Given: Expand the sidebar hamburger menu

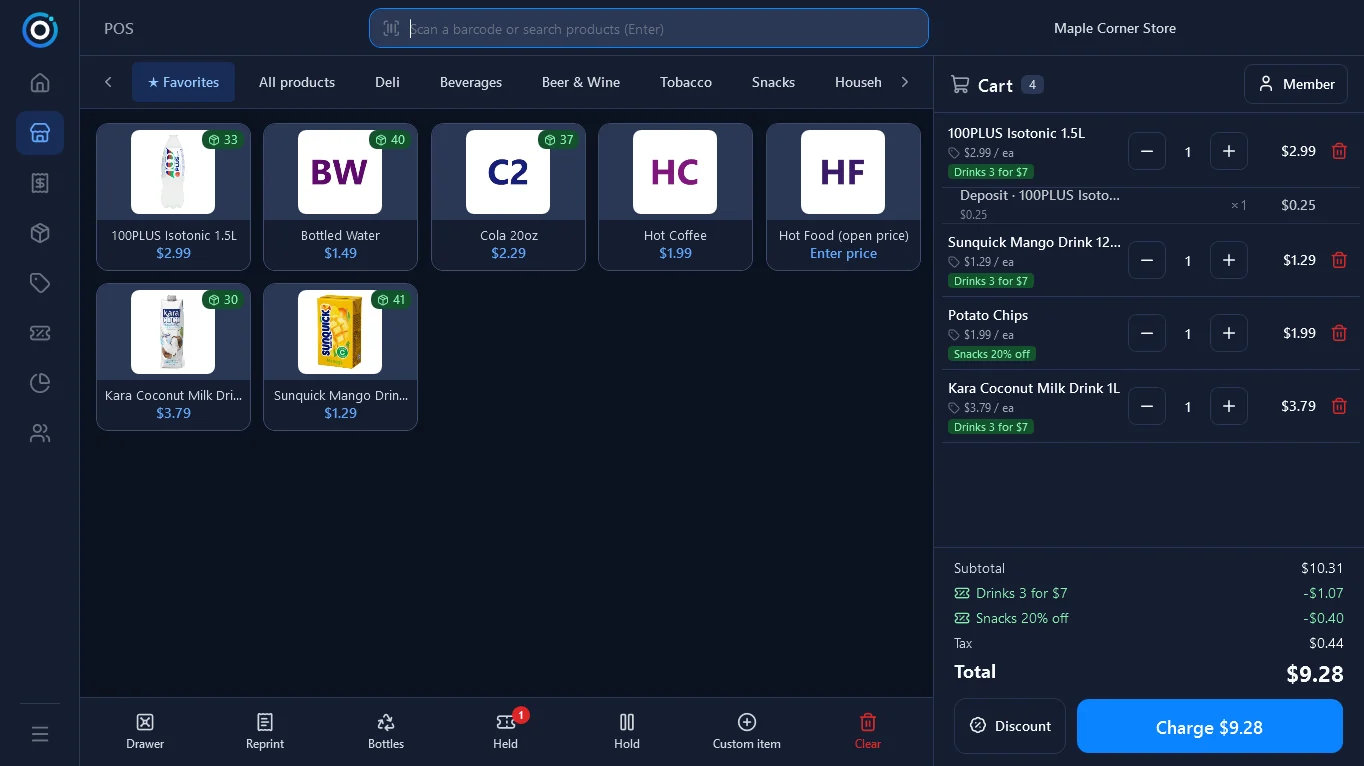Looking at the screenshot, I should 40,734.
